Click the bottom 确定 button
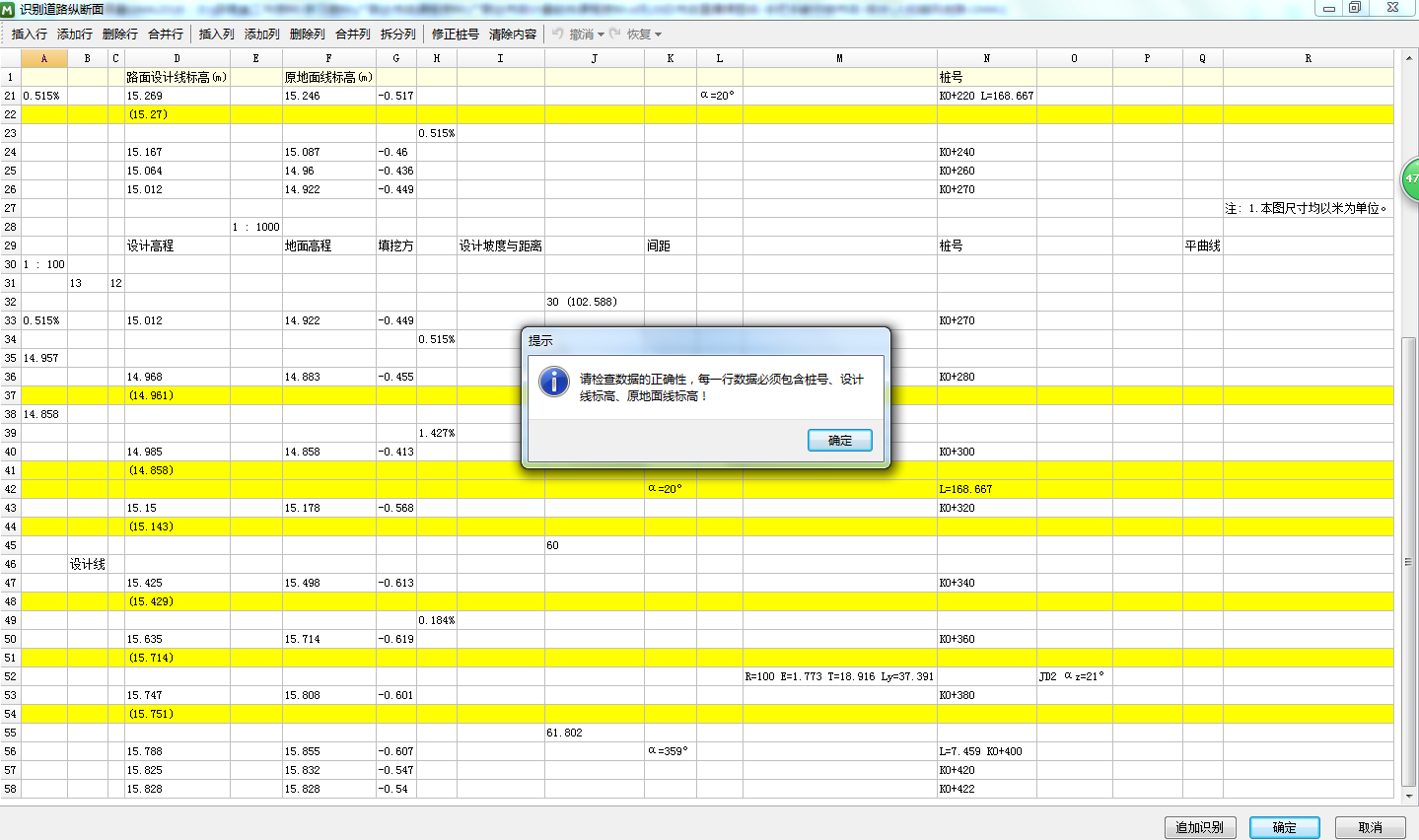This screenshot has height=840, width=1419. [1285, 827]
